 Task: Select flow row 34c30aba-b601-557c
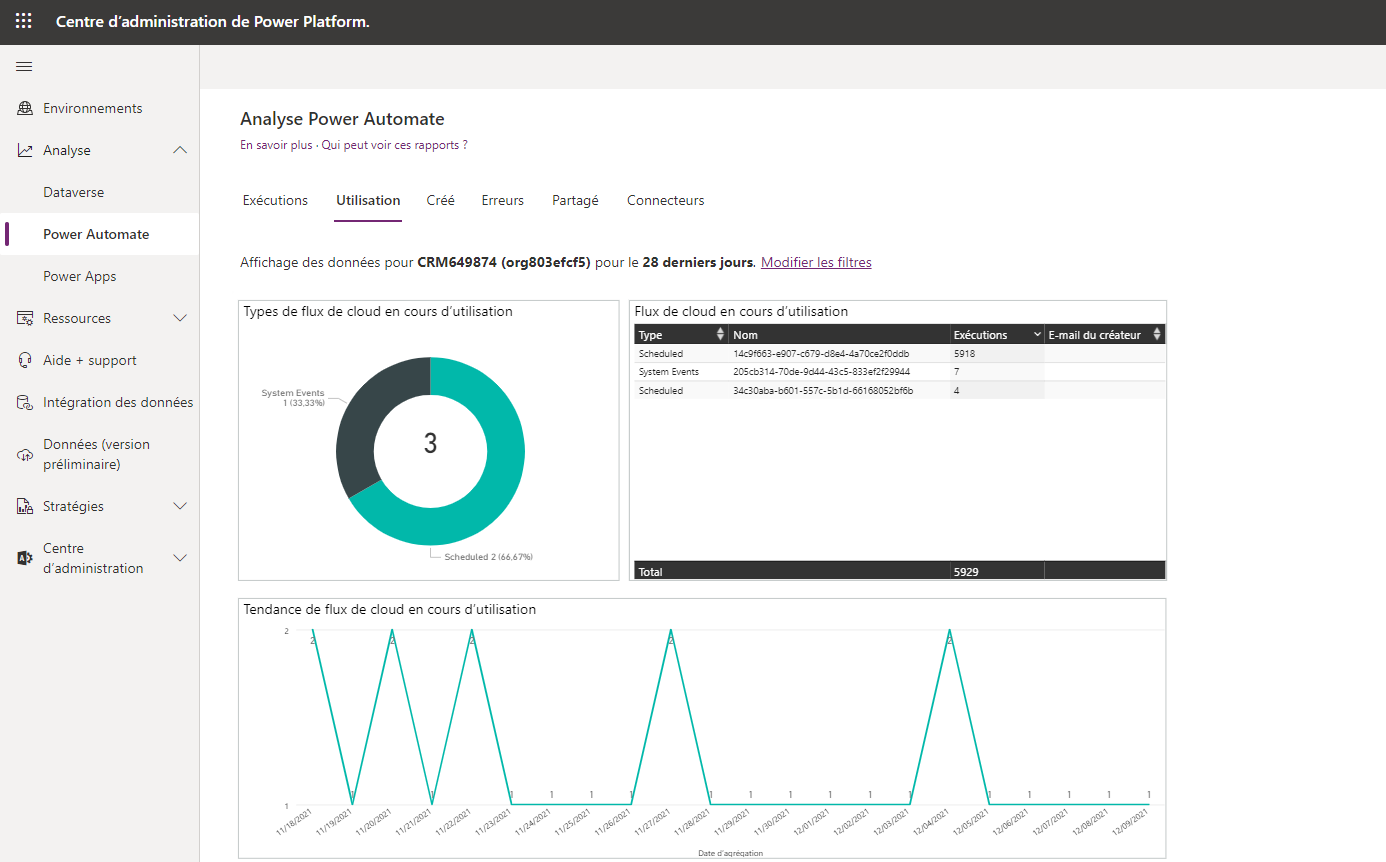click(900, 390)
